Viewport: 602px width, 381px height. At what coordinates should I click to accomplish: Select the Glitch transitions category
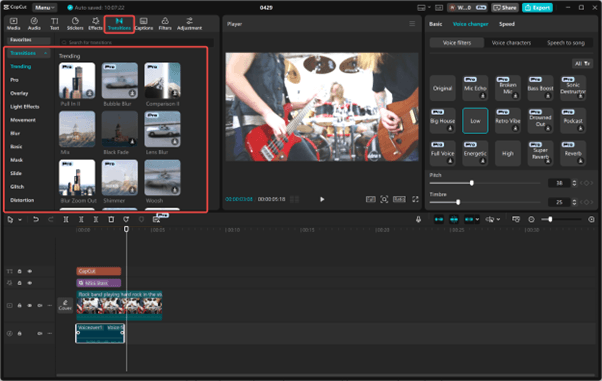(x=17, y=187)
